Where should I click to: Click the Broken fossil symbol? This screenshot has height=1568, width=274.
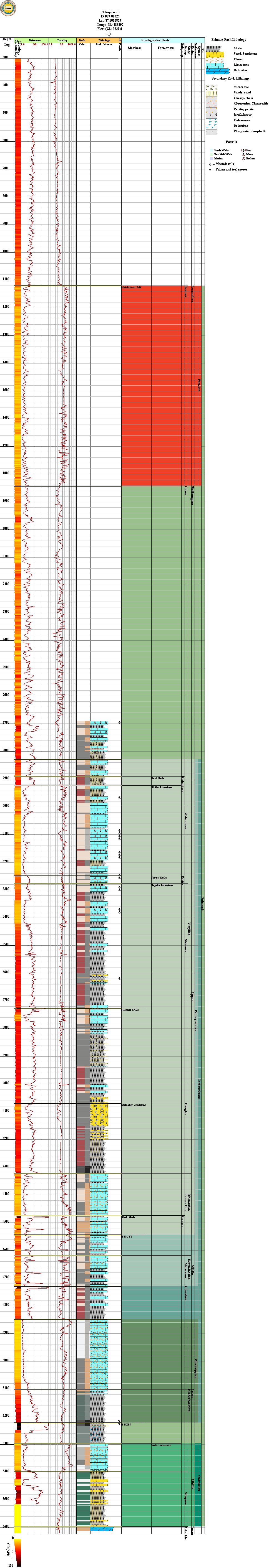[243, 158]
